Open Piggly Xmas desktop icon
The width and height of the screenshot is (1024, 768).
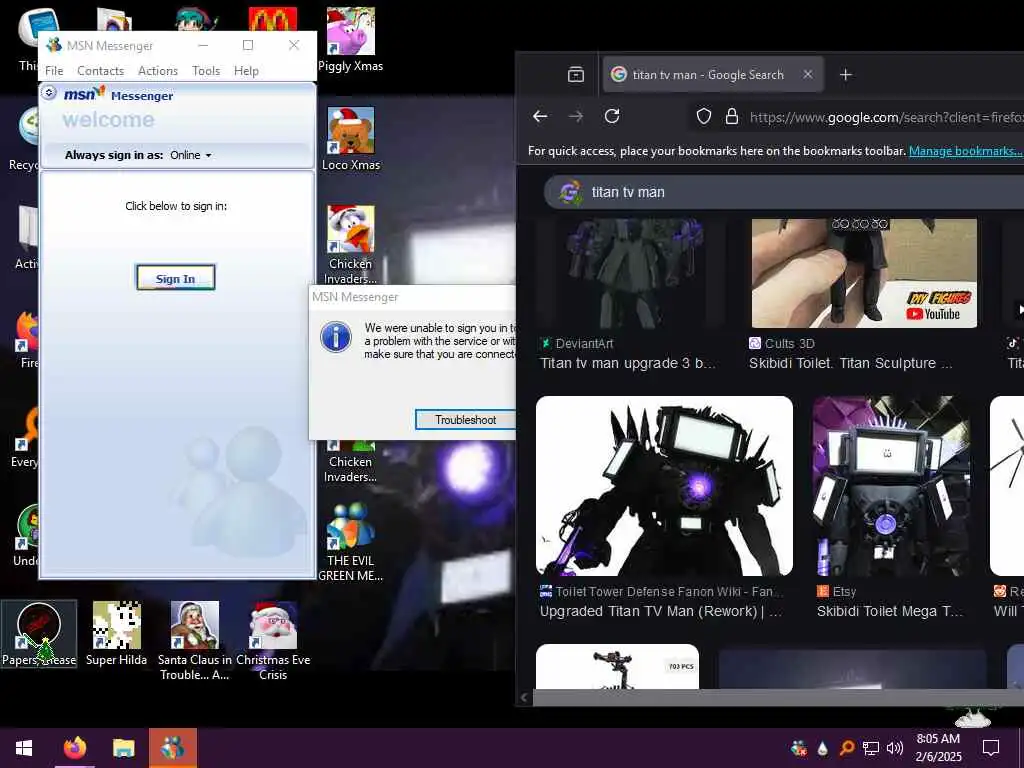click(351, 40)
